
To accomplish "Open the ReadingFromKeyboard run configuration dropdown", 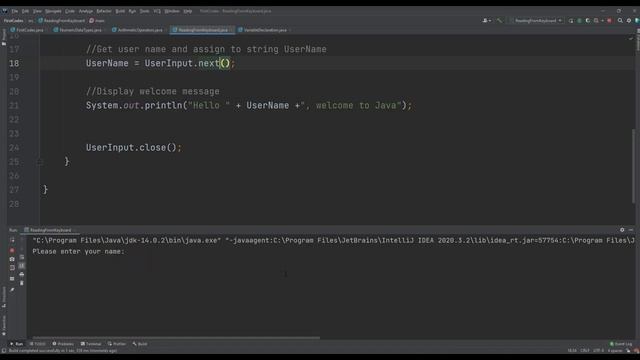I will (x=536, y=20).
